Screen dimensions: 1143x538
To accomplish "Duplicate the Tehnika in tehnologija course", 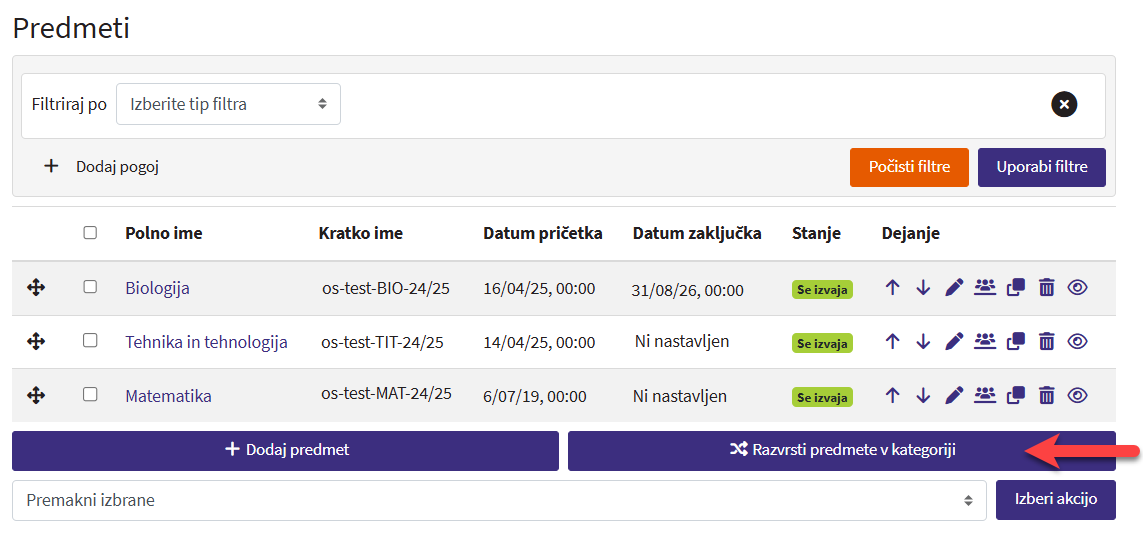I will 1016,341.
